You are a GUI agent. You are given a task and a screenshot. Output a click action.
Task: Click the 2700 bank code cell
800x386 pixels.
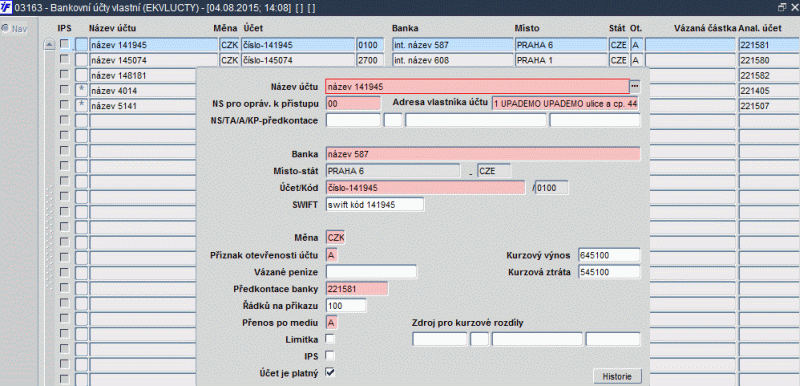370,60
